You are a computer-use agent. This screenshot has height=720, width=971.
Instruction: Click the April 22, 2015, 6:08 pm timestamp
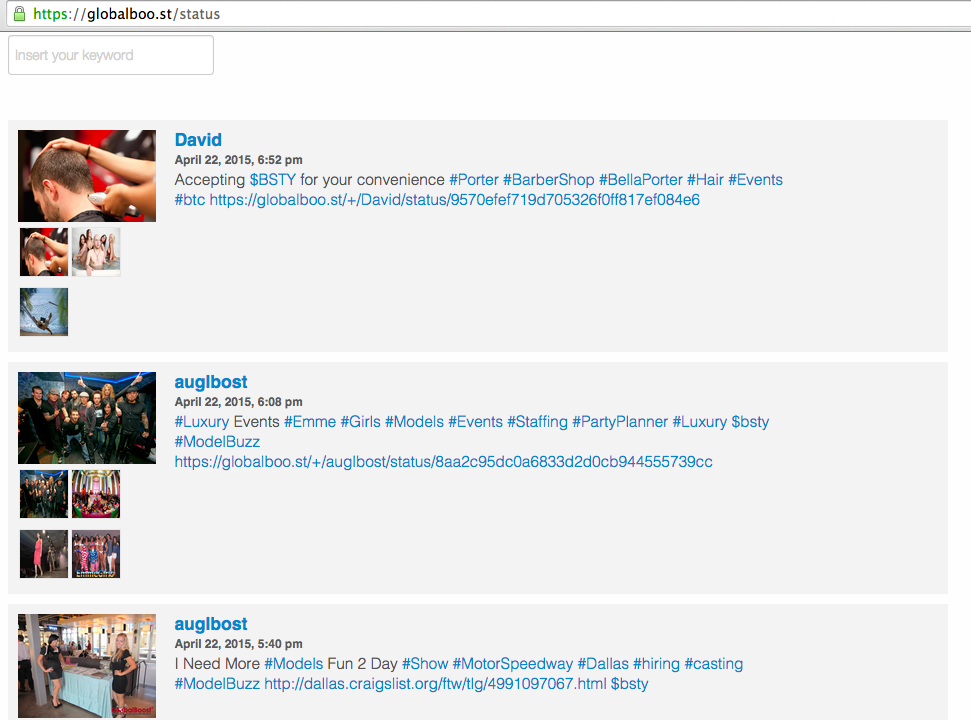pos(238,402)
